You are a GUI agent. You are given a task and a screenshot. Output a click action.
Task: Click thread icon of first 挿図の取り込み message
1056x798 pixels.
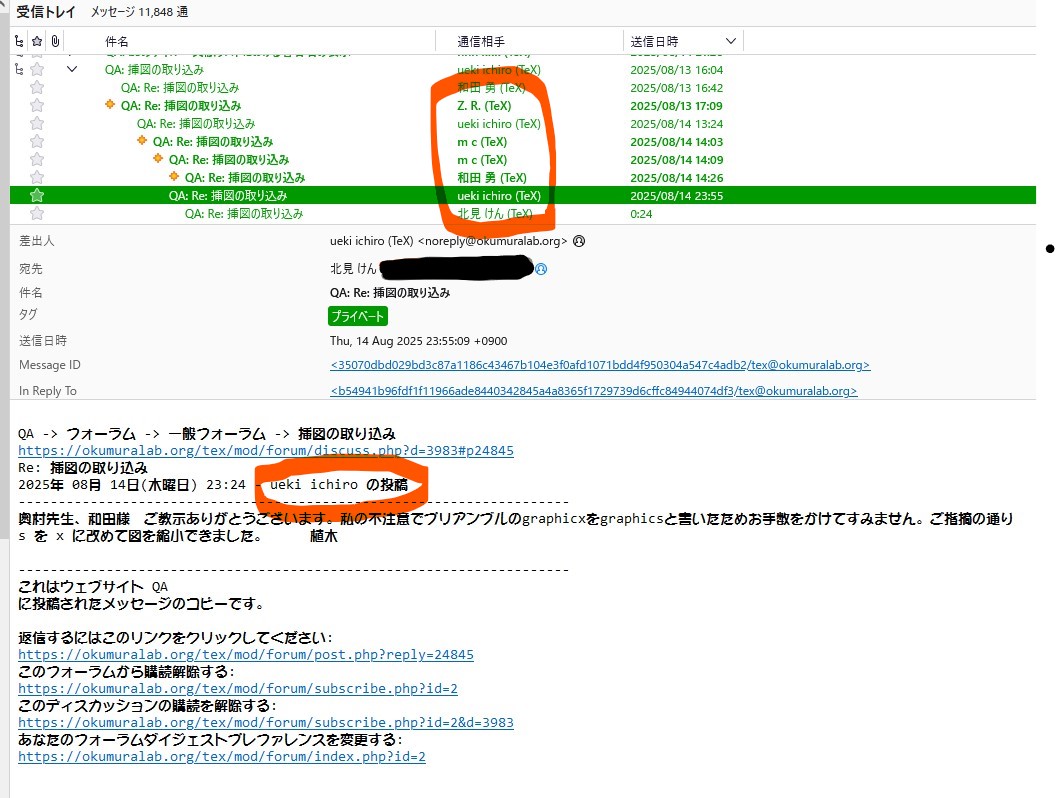[x=19, y=69]
